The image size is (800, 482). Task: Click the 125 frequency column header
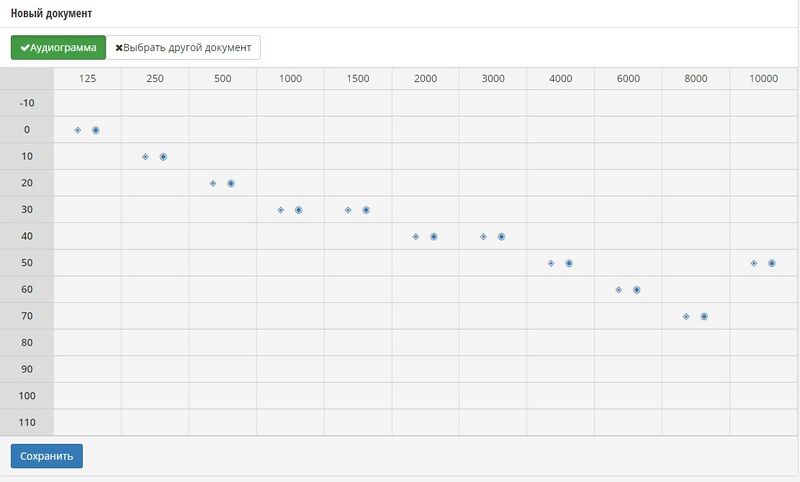[87, 79]
